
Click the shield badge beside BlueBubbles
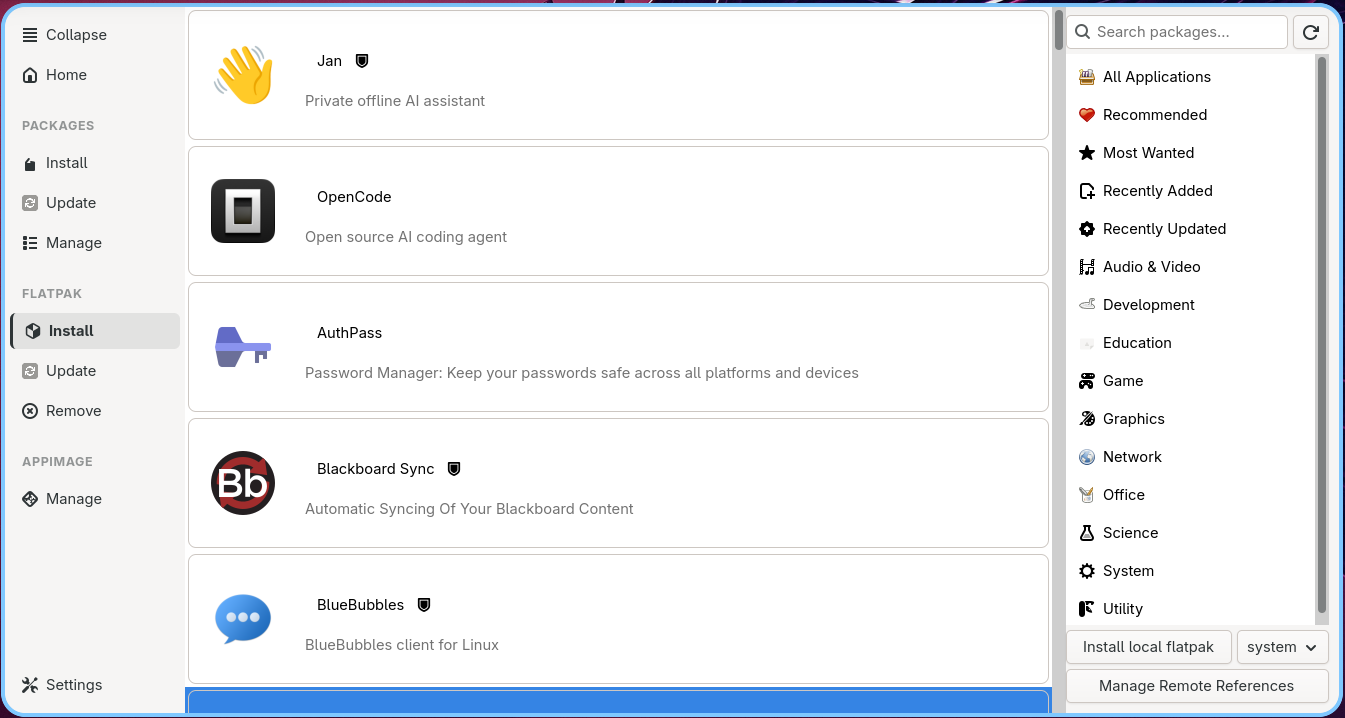click(424, 605)
